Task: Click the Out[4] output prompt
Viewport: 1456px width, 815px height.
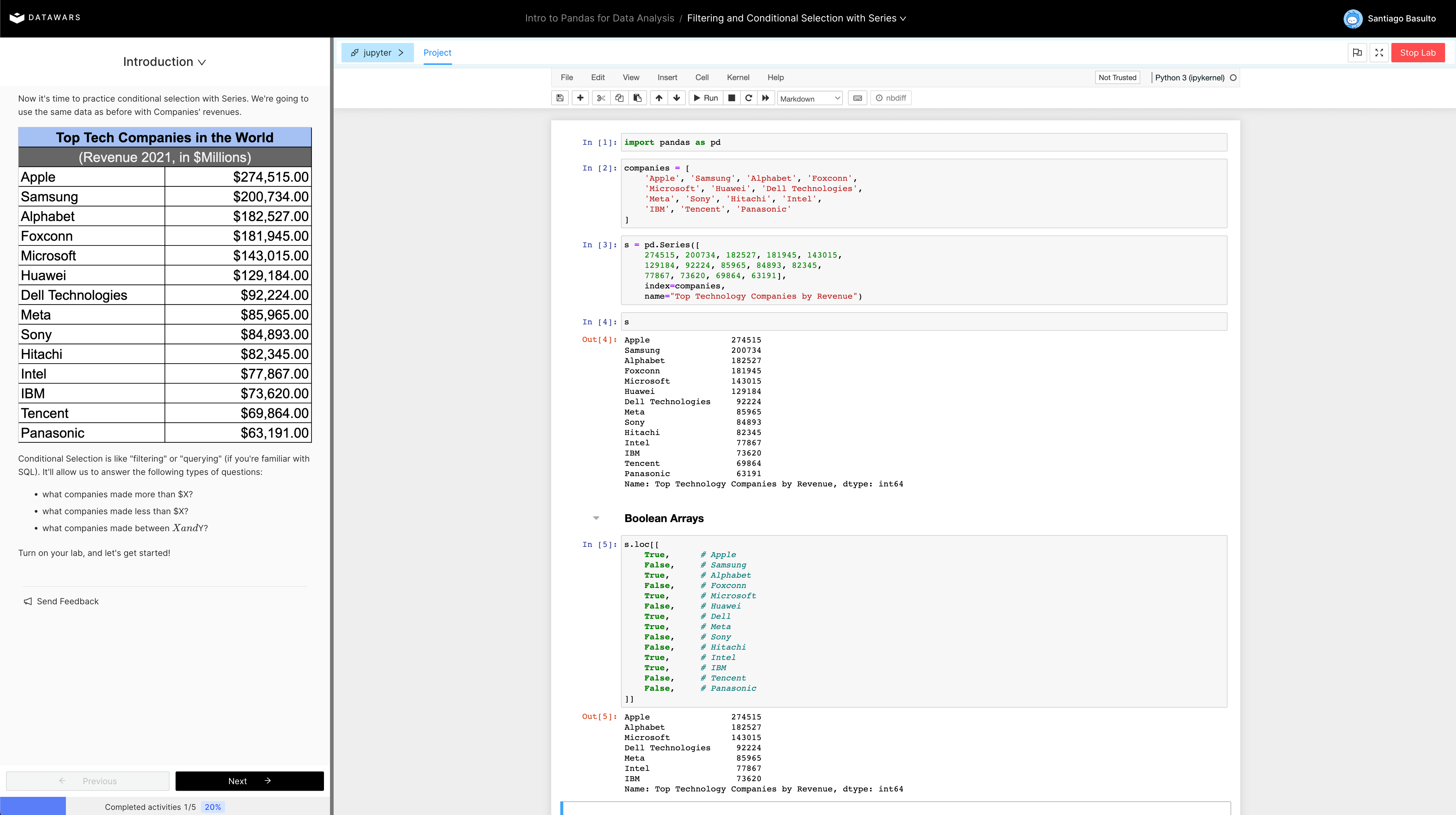Action: click(599, 340)
